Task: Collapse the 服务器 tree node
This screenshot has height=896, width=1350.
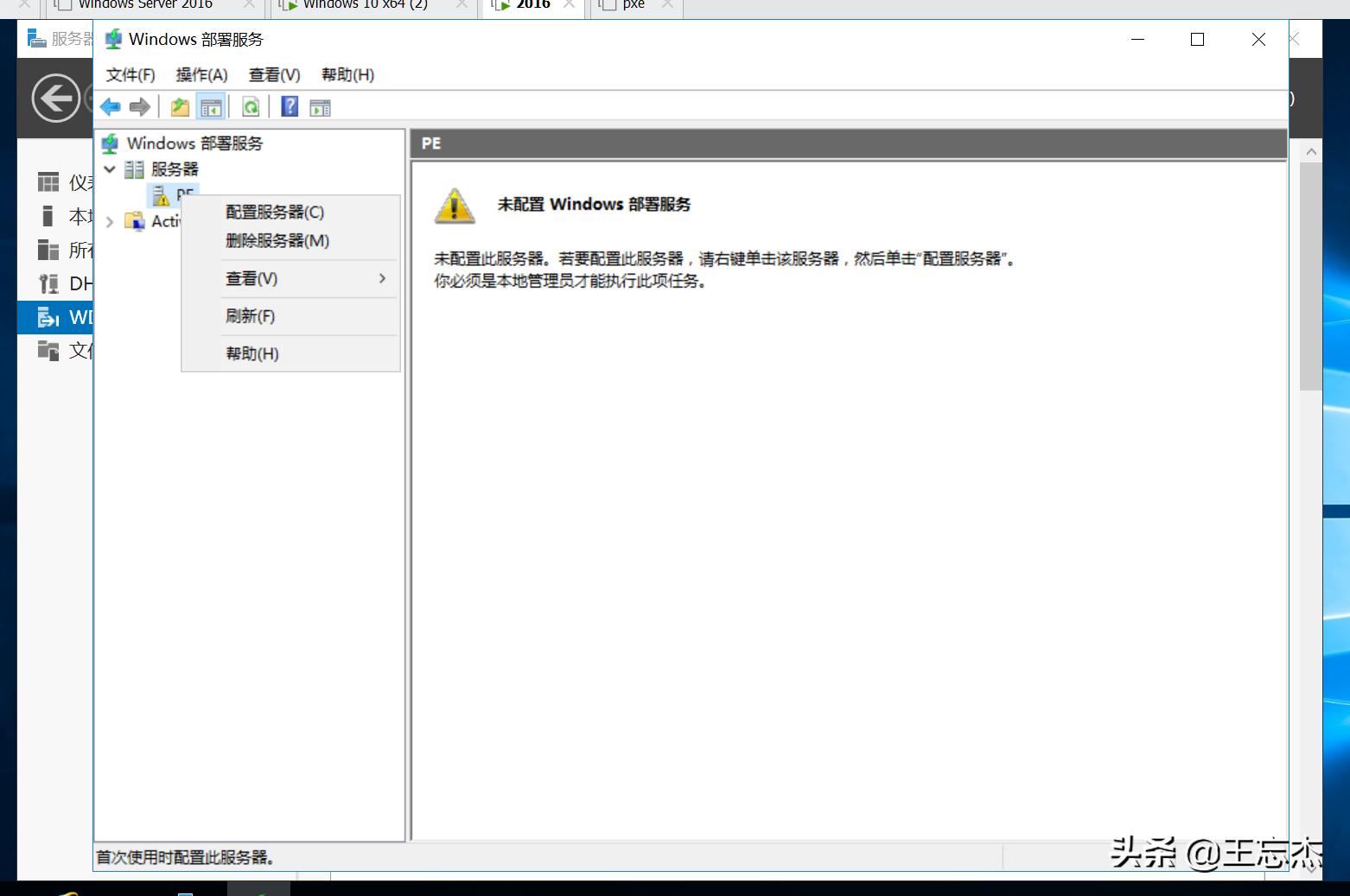Action: pos(110,169)
